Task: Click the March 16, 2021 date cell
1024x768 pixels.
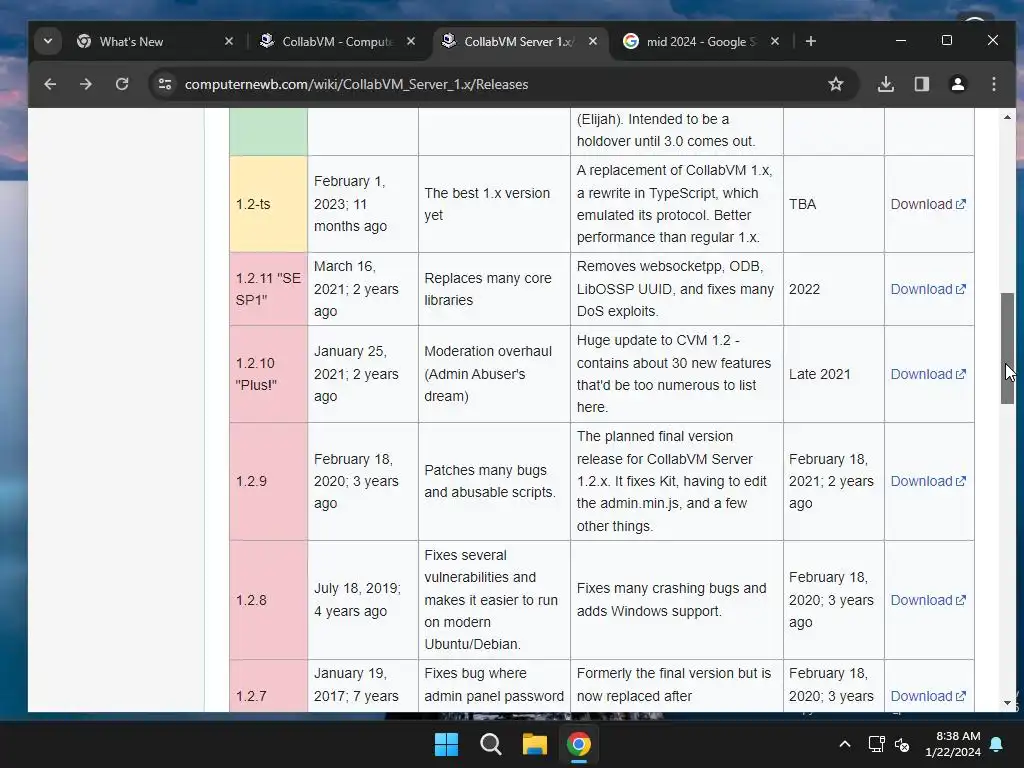Action: (x=362, y=289)
